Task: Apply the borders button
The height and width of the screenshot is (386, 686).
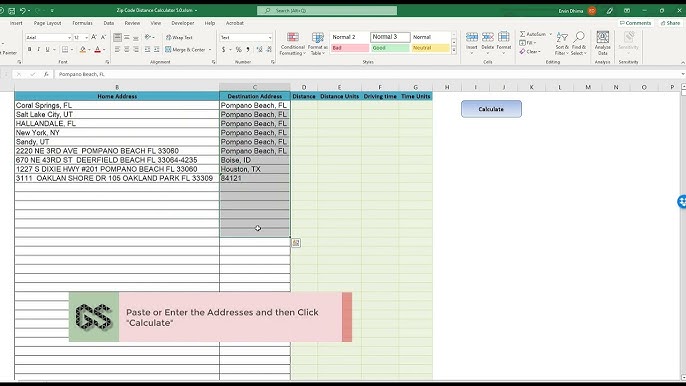Action: tap(65, 49)
